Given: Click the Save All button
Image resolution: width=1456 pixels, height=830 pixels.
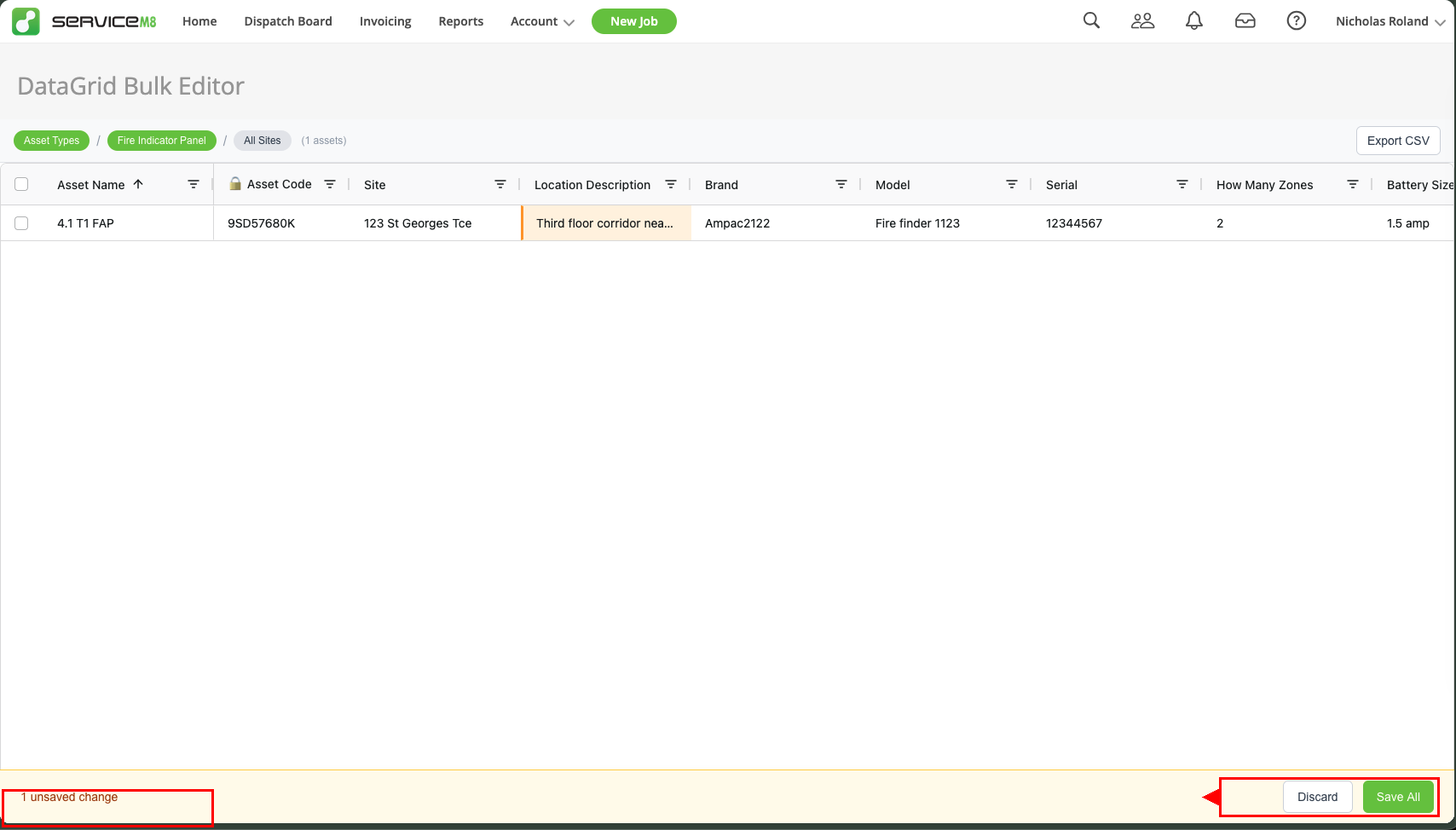Looking at the screenshot, I should [1397, 796].
